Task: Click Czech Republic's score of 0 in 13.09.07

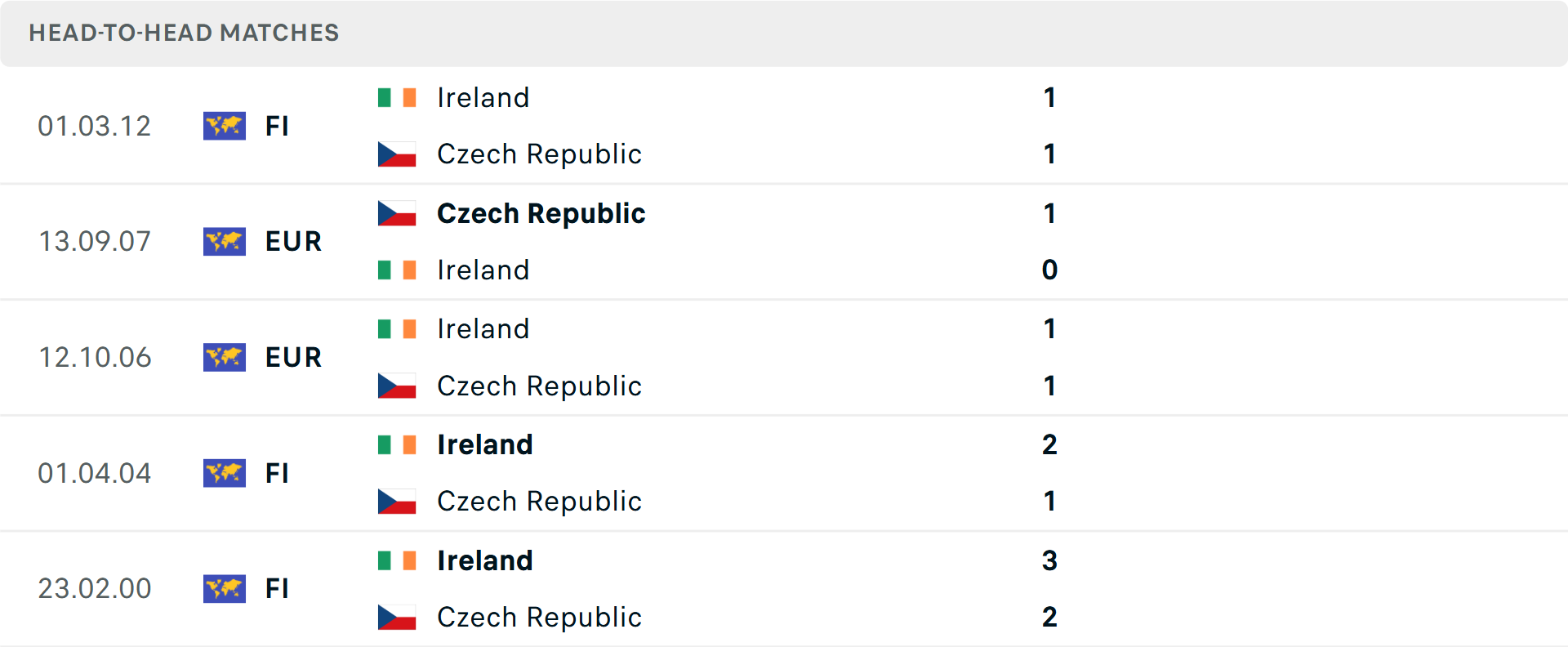Action: [1049, 270]
